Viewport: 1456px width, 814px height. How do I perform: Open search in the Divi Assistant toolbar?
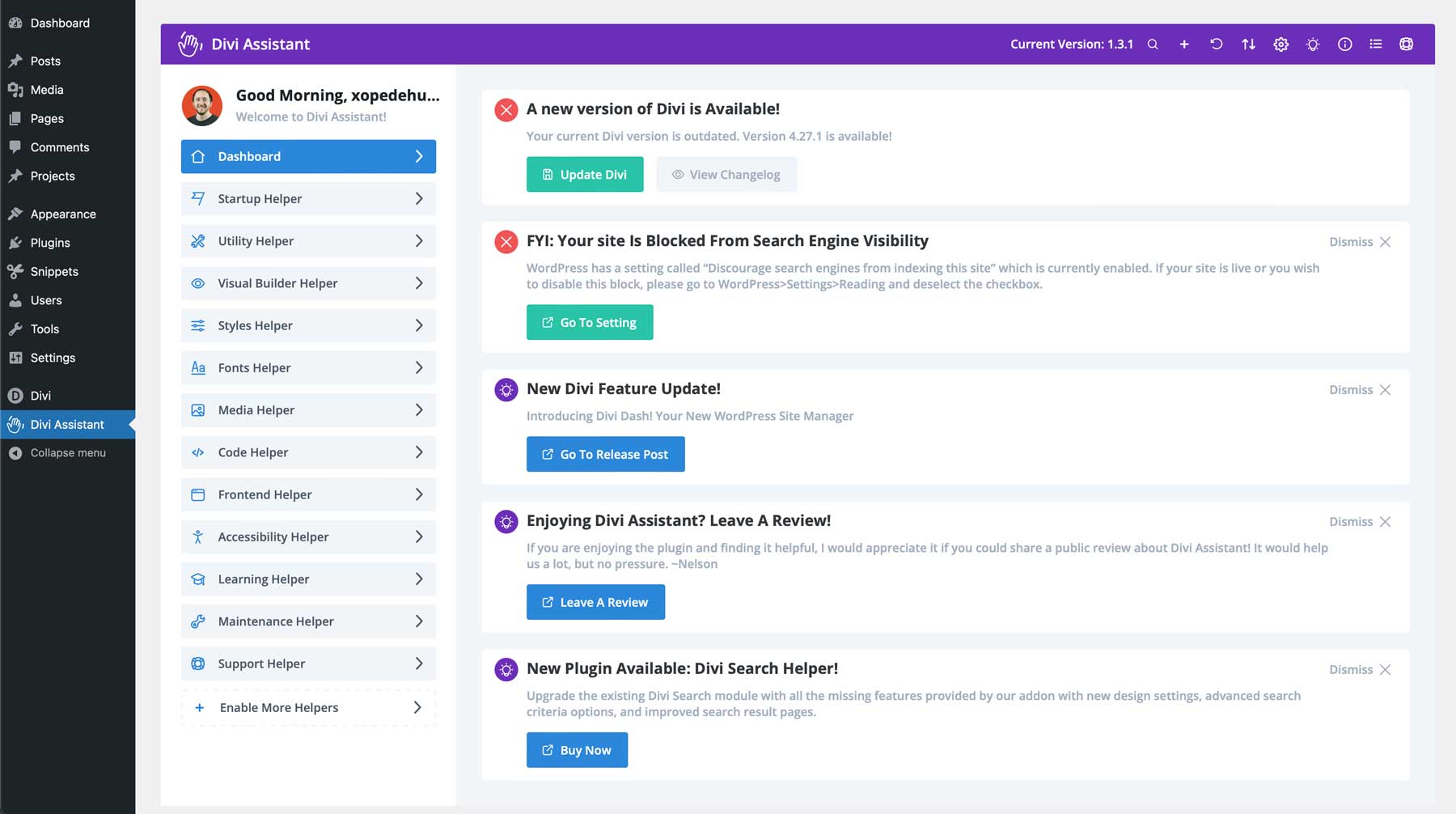pos(1153,45)
